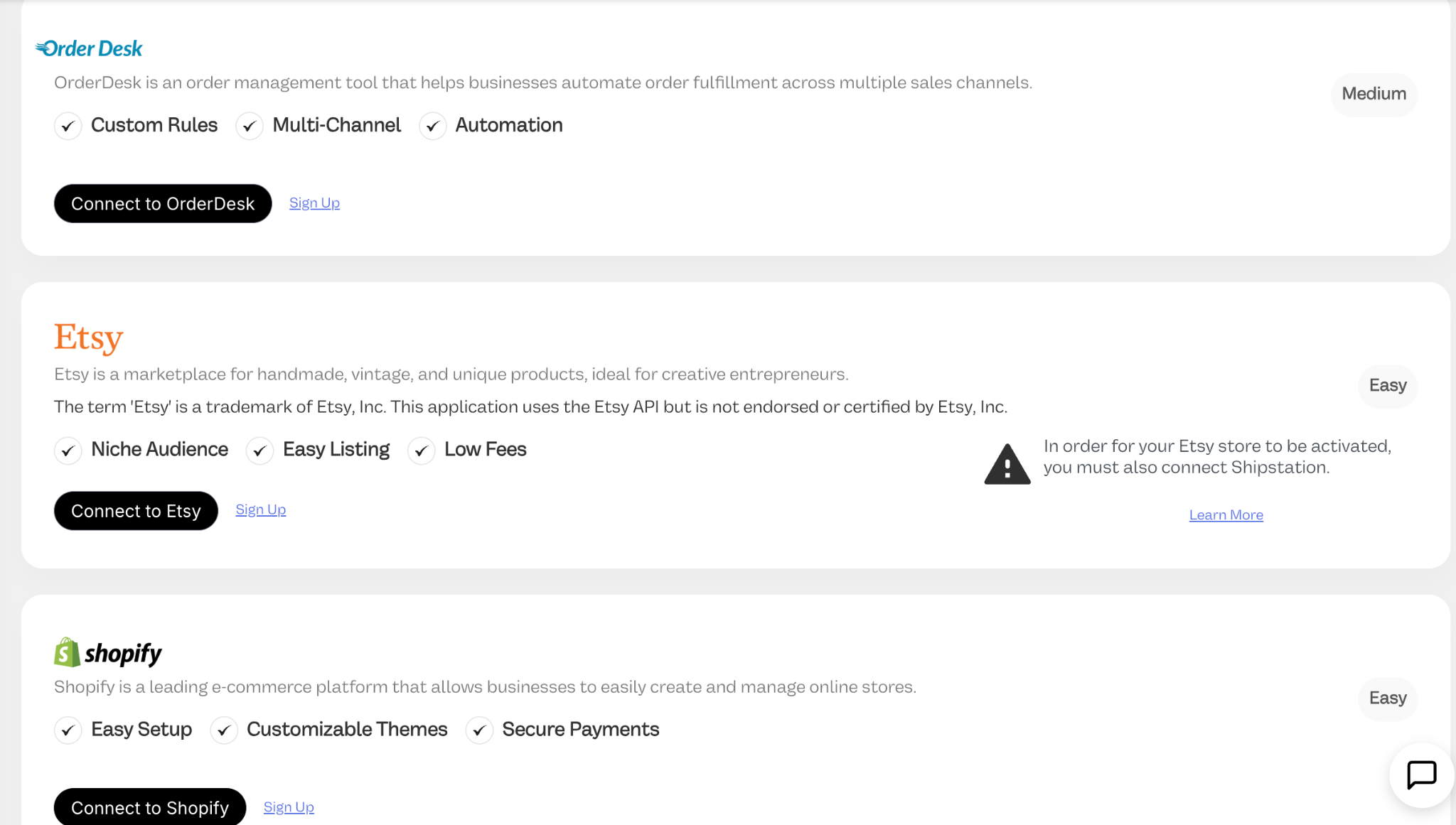1456x825 pixels.
Task: Click the Shopify logo
Action: point(108,652)
